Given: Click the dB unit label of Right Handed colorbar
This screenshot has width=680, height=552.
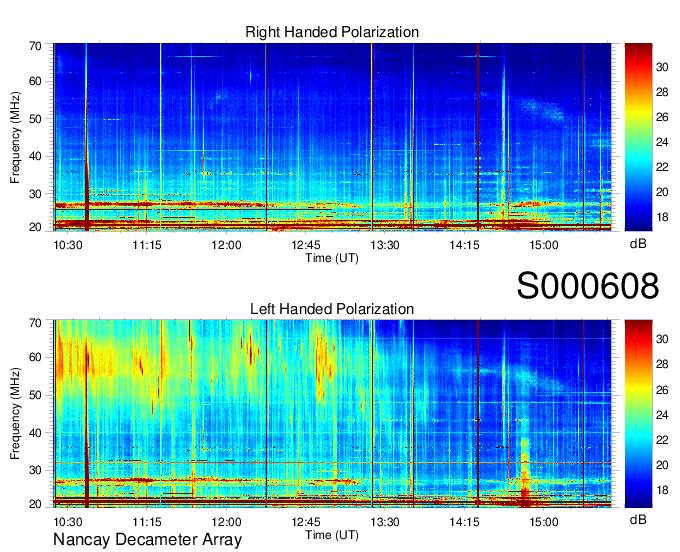Looking at the screenshot, I should click(x=638, y=244).
